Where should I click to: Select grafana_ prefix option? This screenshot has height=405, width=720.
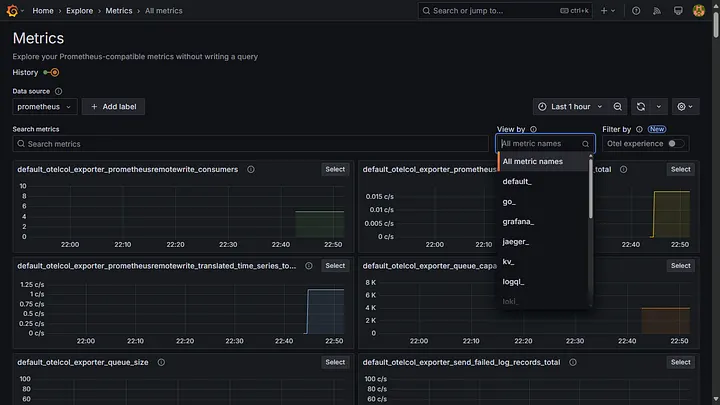[543, 221]
